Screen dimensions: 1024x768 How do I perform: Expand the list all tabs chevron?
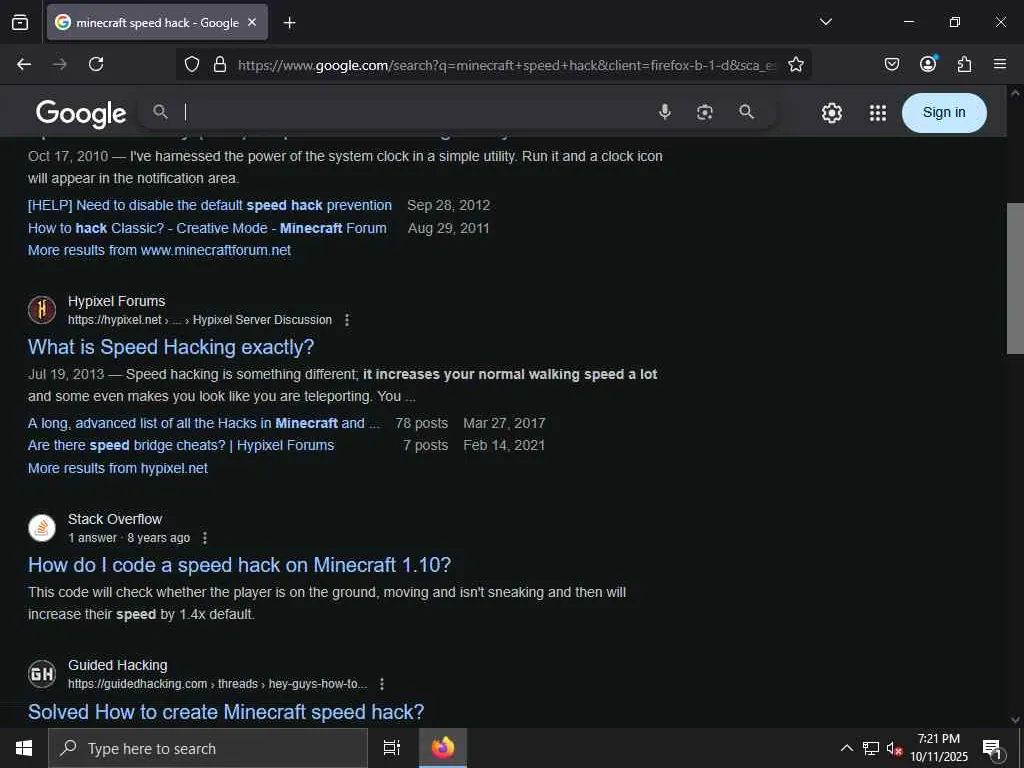coord(825,22)
